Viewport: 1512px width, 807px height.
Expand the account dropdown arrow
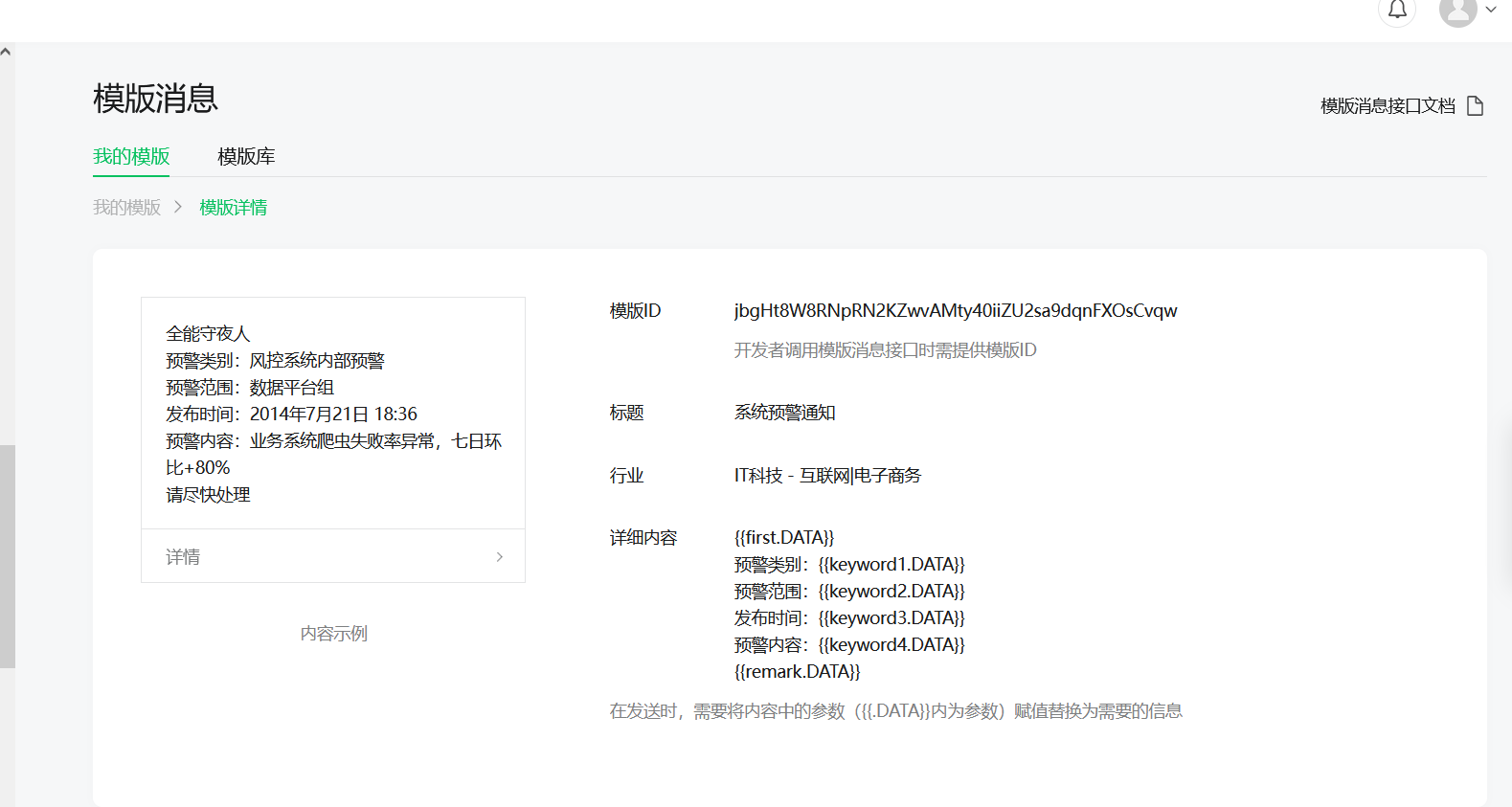tap(1491, 10)
